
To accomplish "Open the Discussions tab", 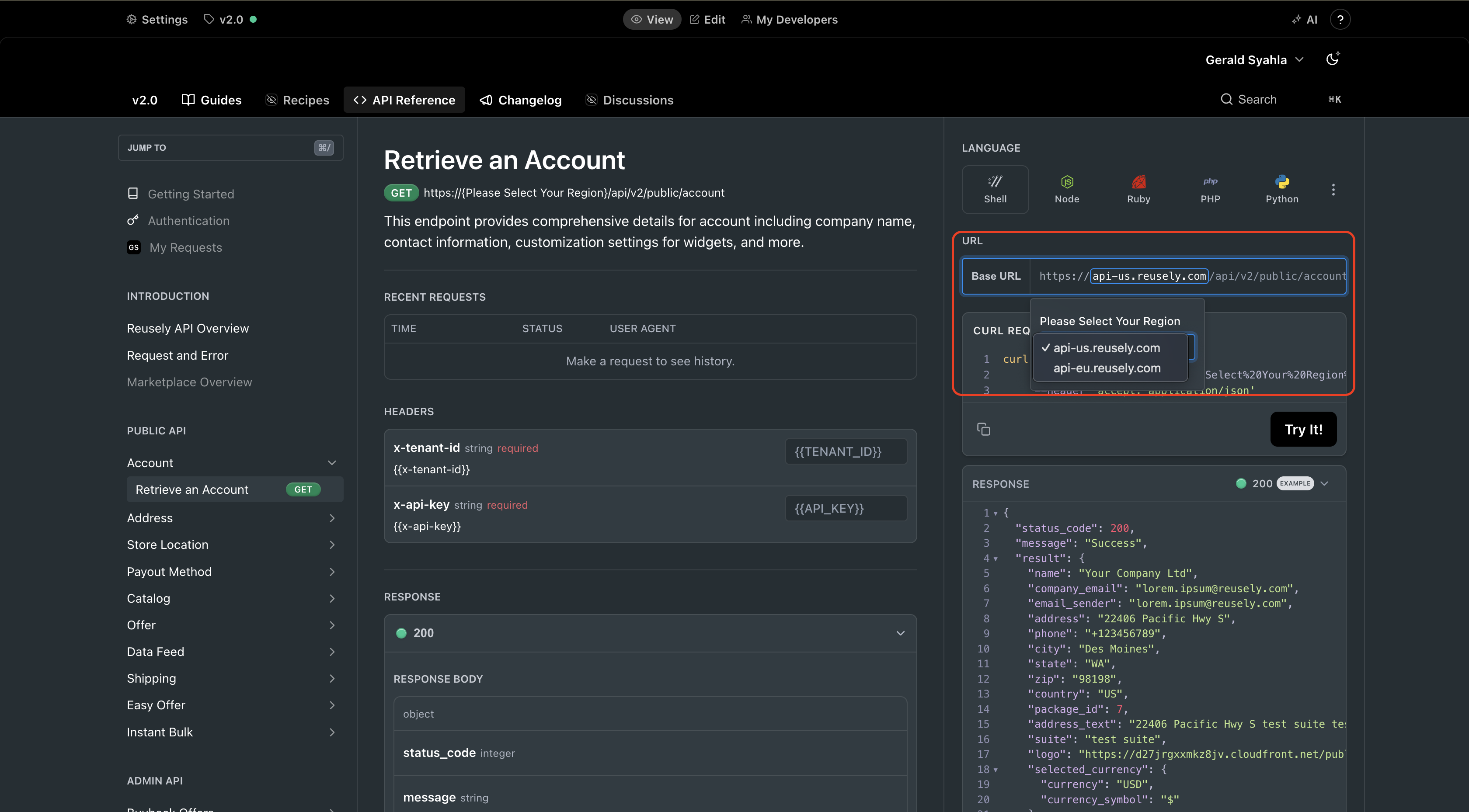I will (x=630, y=100).
